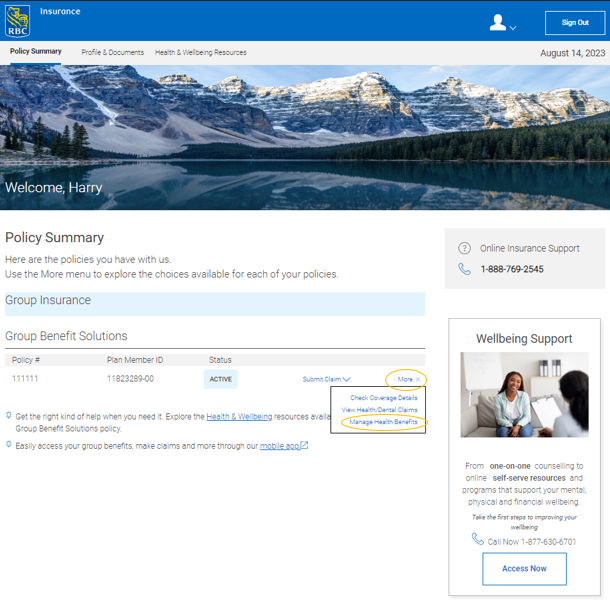Viewport: 610px width, 605px height.
Task: Switch to the Policy Summary tab
Action: (x=35, y=51)
